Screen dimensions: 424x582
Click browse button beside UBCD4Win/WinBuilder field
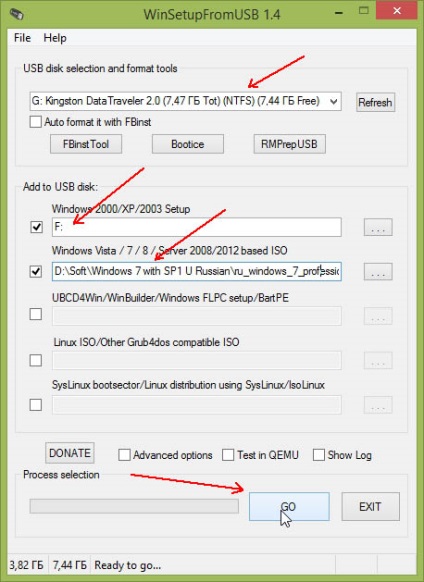[x=378, y=316]
